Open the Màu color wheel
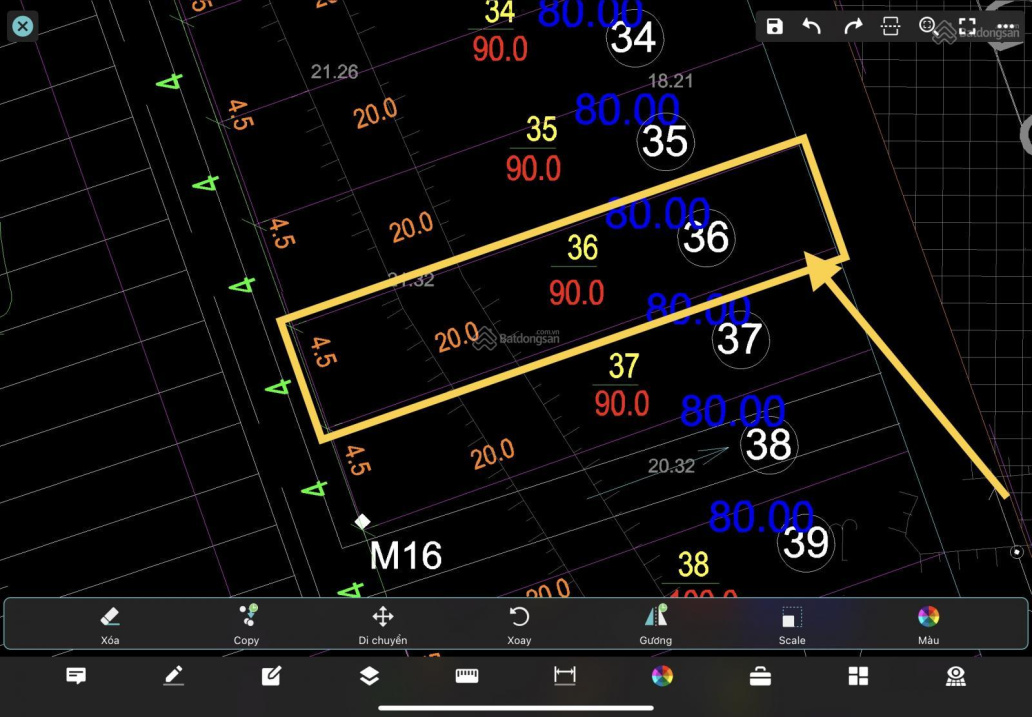Screen dimensions: 1032x717 point(929,624)
